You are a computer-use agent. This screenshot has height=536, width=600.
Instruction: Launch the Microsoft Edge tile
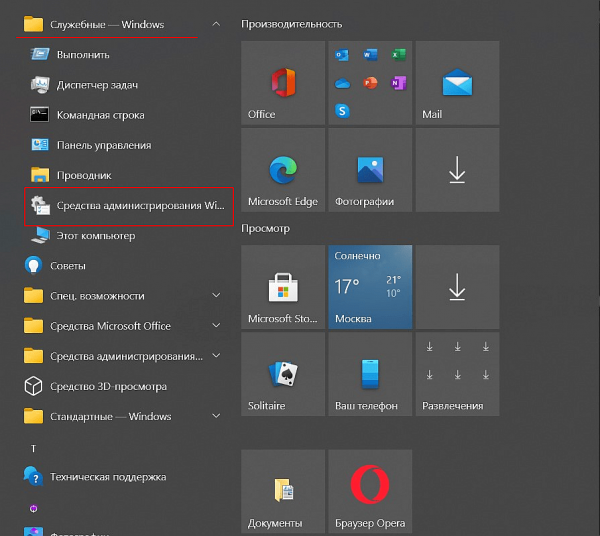point(283,170)
